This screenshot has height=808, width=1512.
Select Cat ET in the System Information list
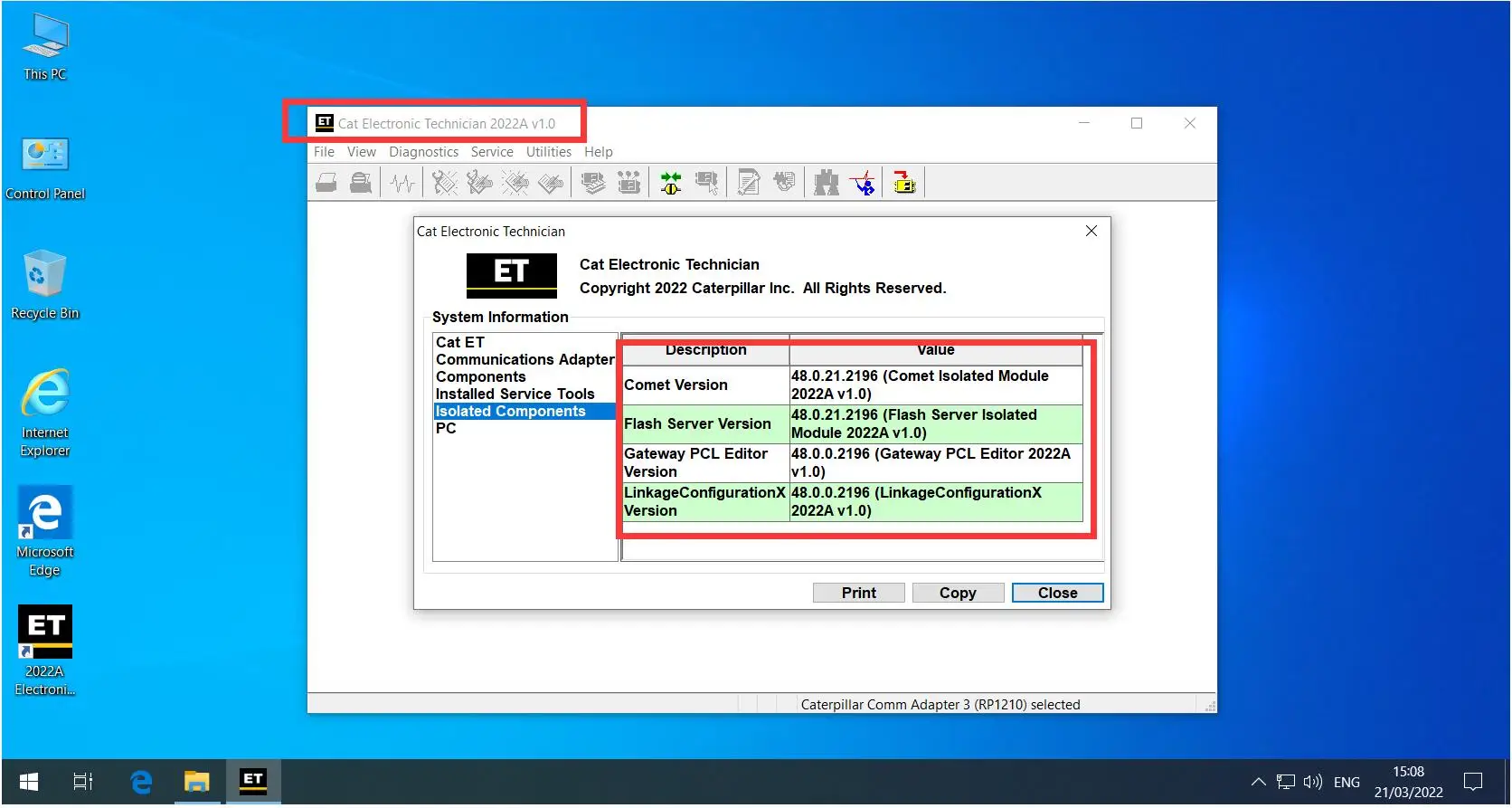click(x=460, y=342)
